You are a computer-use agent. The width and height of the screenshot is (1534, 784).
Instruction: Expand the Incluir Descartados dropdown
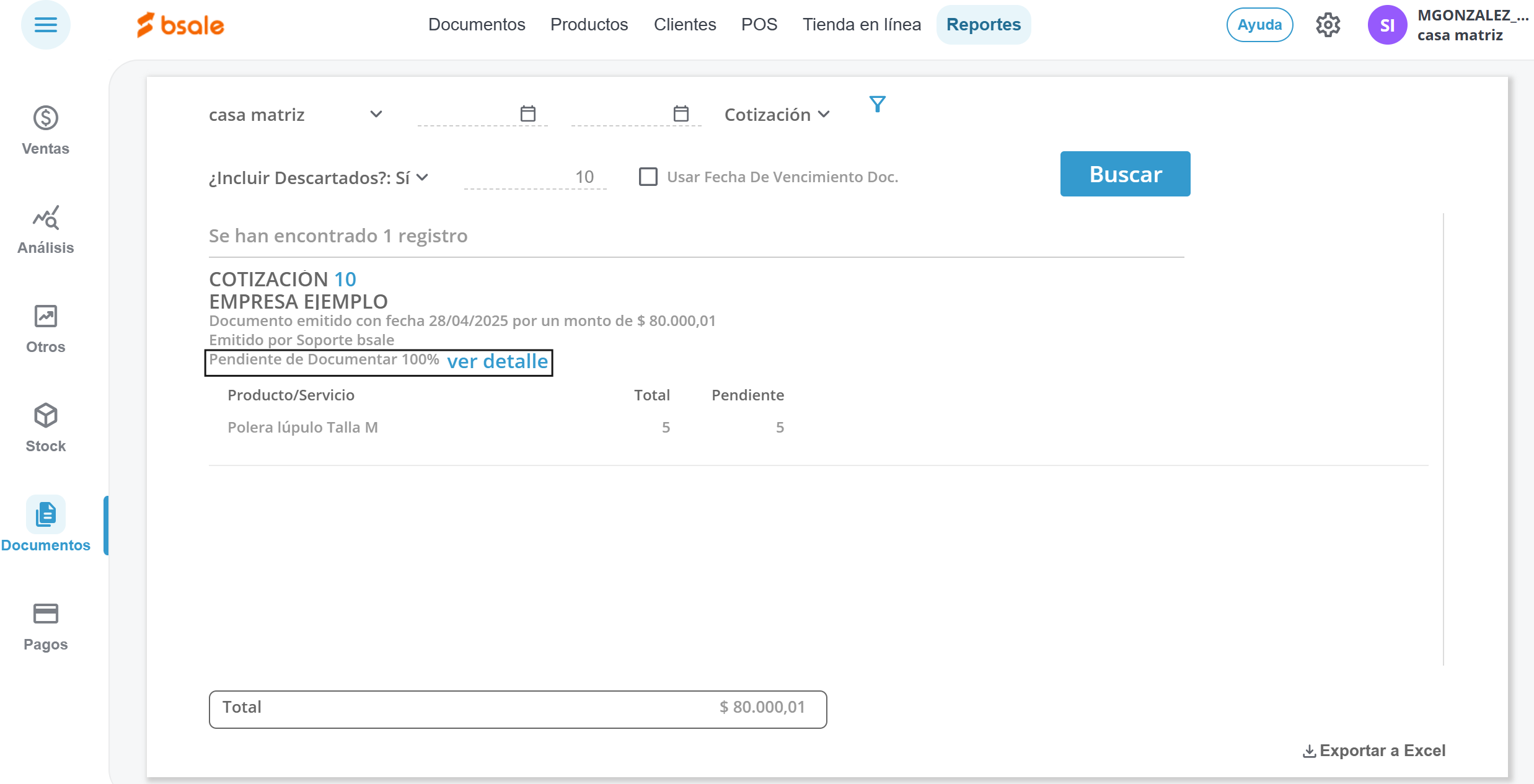click(x=319, y=178)
